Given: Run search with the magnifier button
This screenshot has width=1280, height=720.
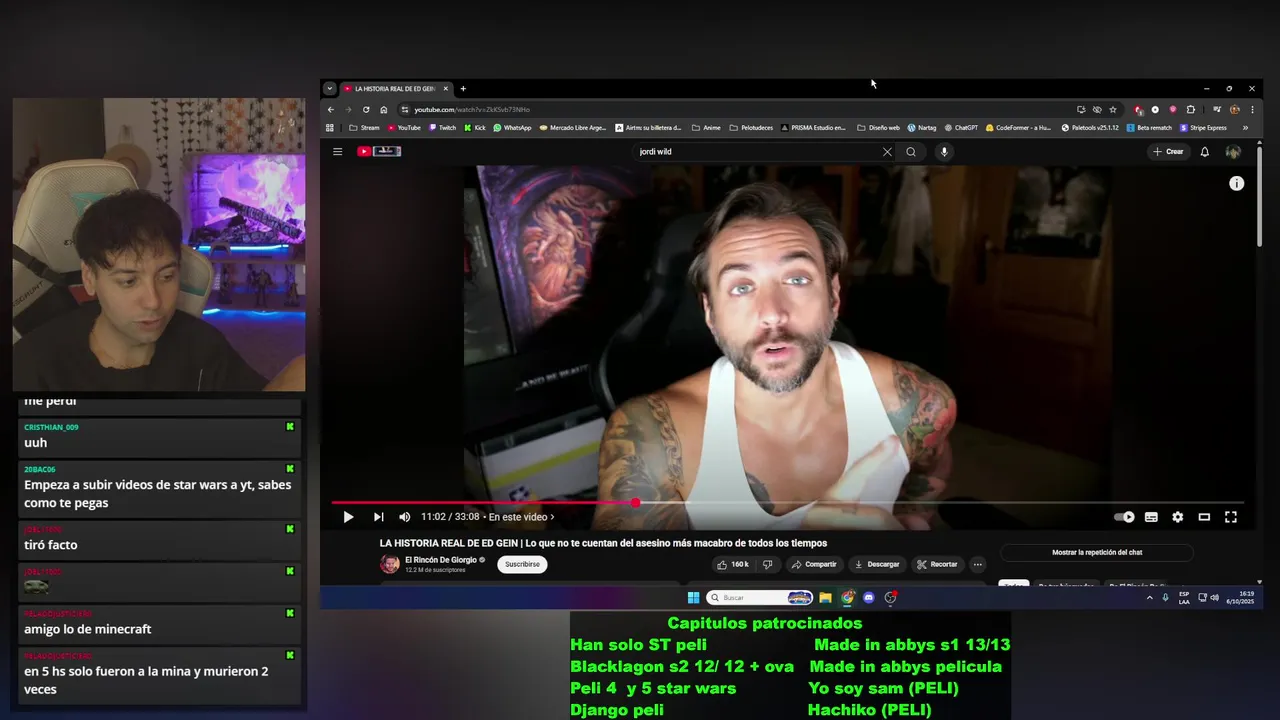Looking at the screenshot, I should coord(911,152).
